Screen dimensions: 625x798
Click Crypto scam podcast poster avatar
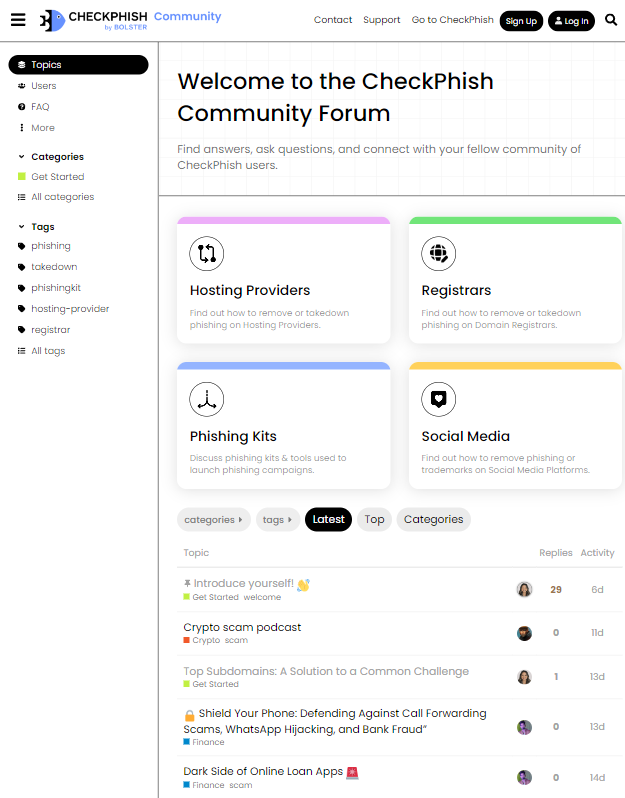click(524, 633)
